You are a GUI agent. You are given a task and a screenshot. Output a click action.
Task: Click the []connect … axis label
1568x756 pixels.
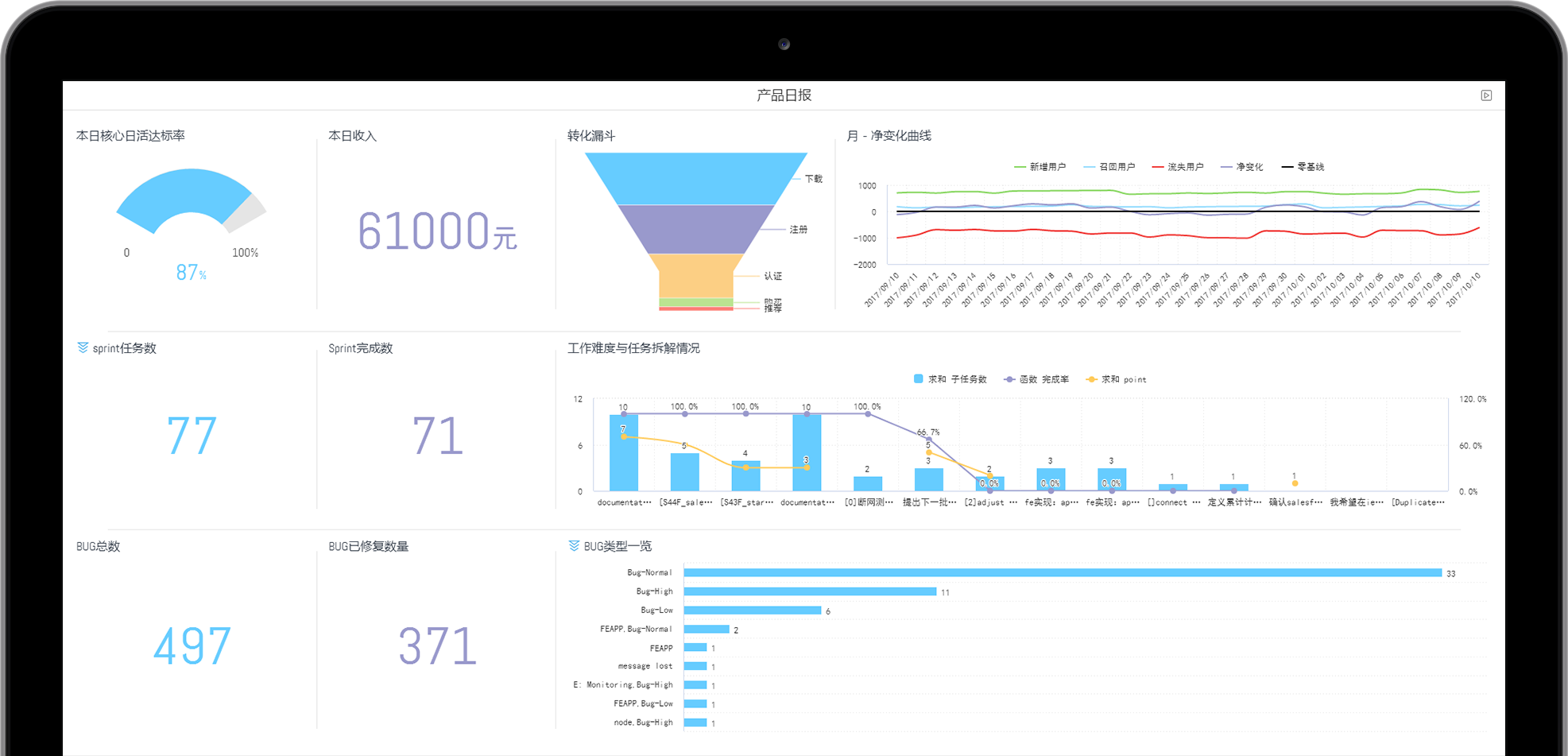click(1173, 502)
